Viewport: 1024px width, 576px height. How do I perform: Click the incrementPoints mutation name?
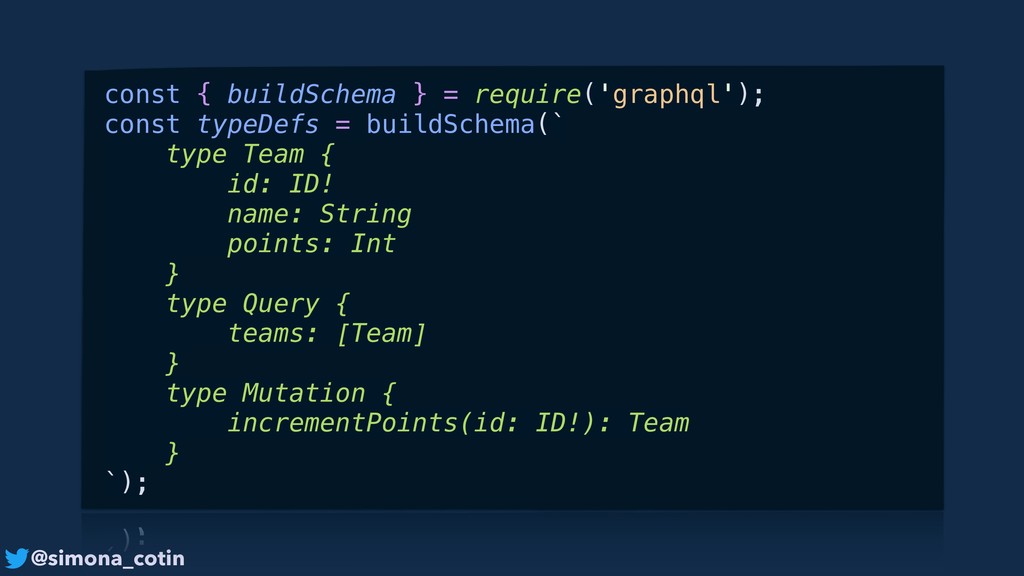pos(343,423)
